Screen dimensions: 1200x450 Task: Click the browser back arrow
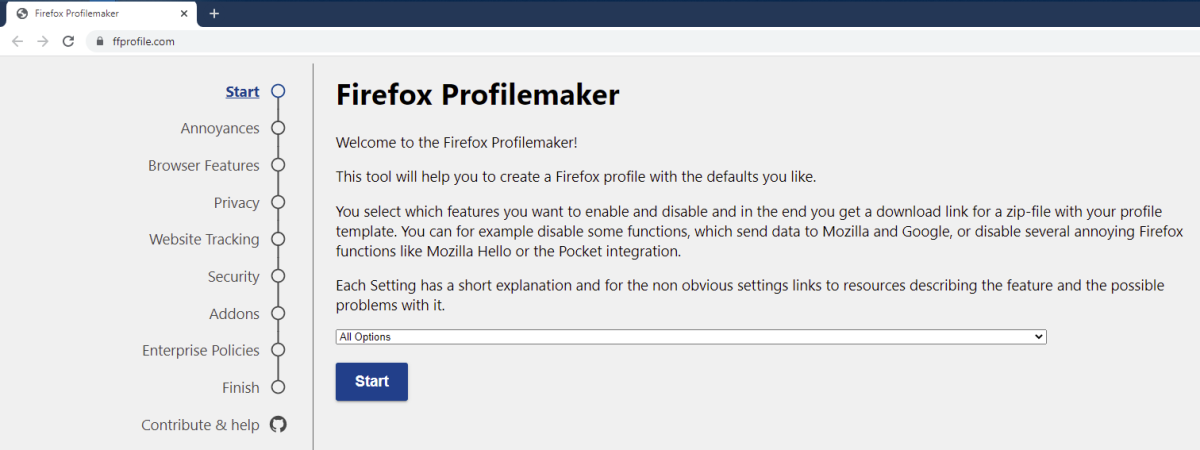click(17, 41)
